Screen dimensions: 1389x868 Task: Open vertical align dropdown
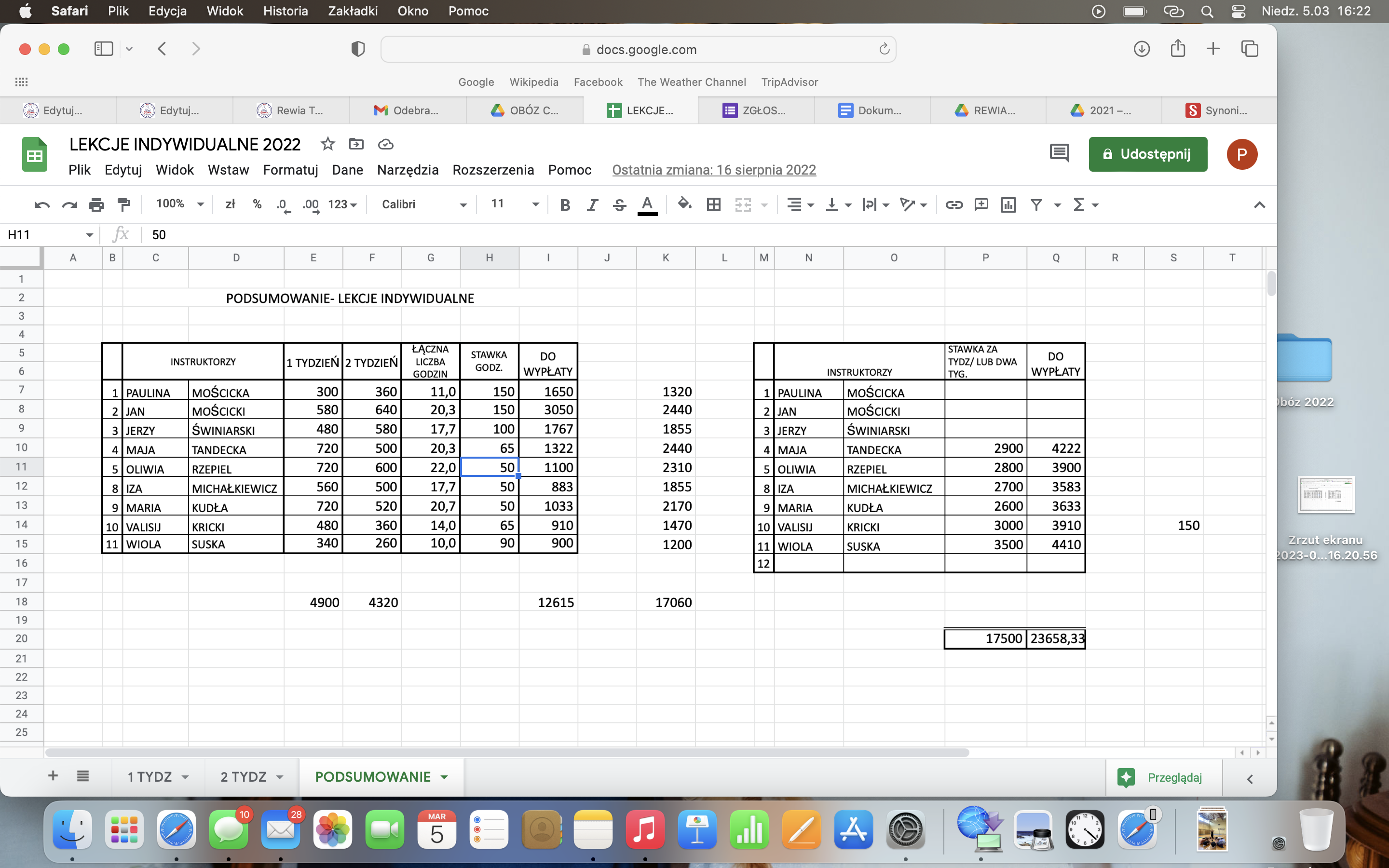(x=838, y=205)
